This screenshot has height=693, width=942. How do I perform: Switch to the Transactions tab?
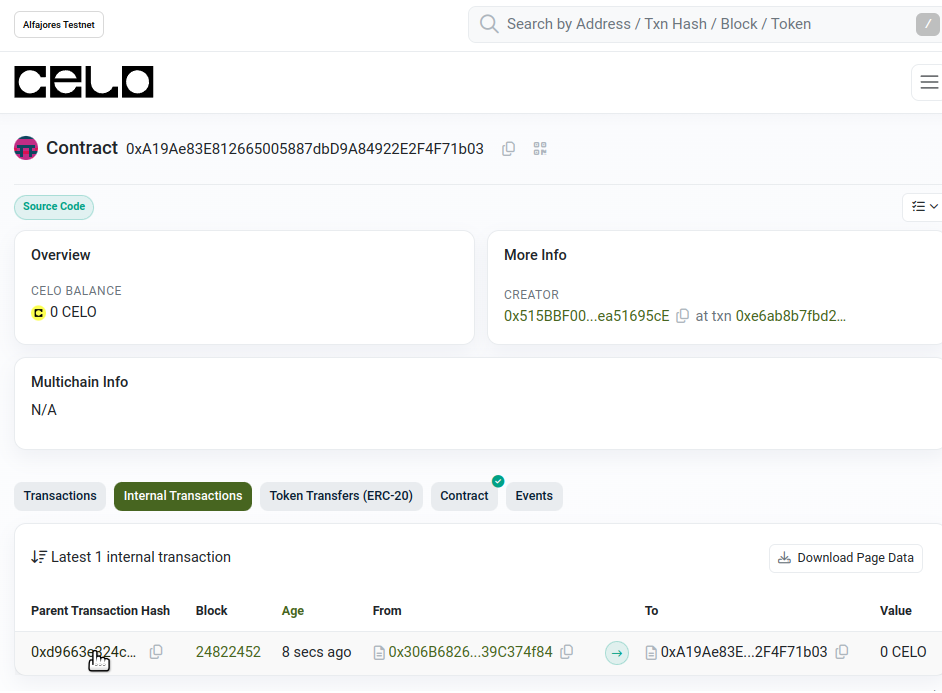click(60, 496)
